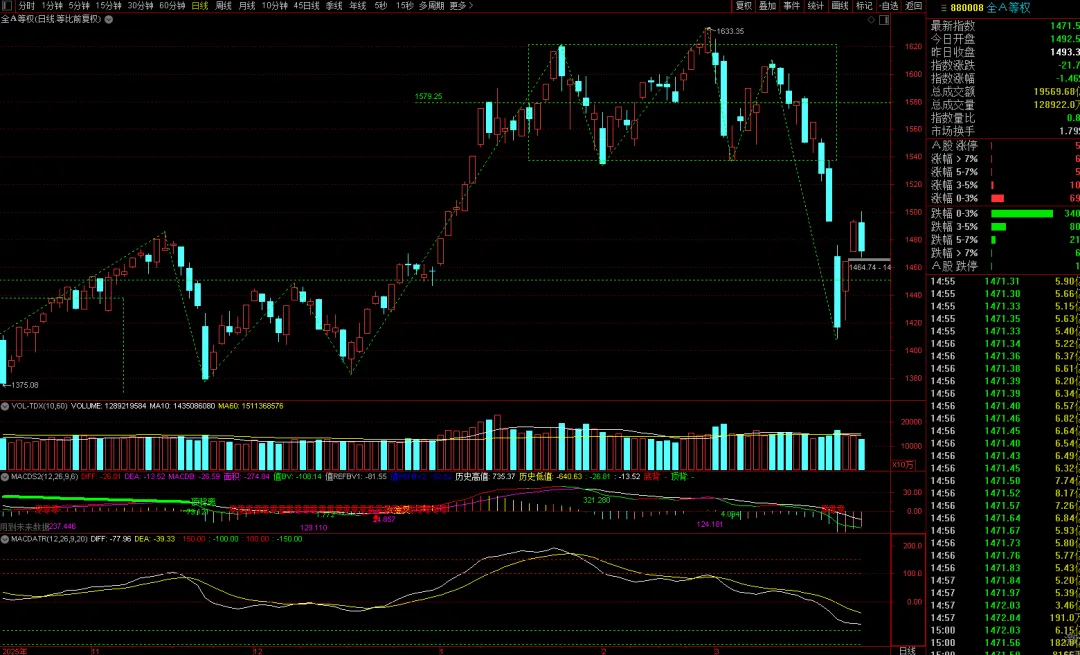Switch to 45日线 period

[307, 6]
